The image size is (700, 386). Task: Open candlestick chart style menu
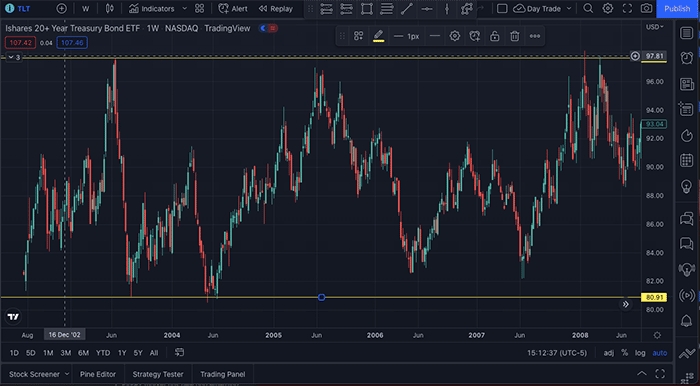pos(109,8)
